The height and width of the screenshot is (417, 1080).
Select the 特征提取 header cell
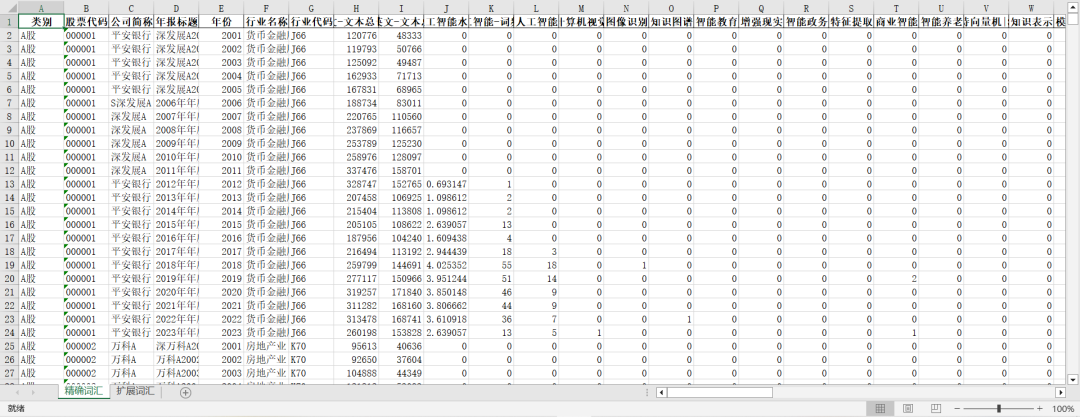click(x=851, y=21)
